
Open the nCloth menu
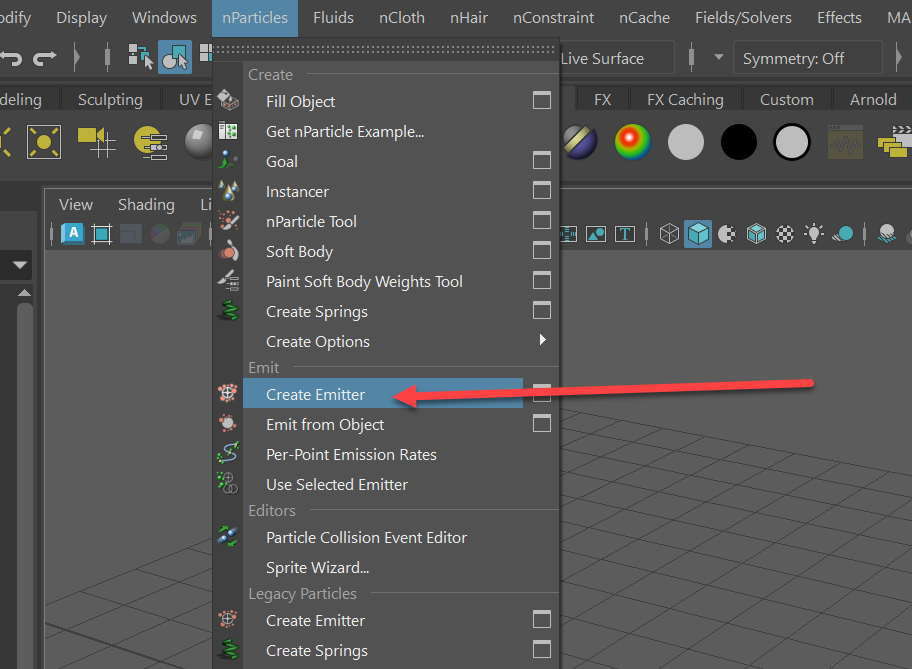[x=402, y=18]
